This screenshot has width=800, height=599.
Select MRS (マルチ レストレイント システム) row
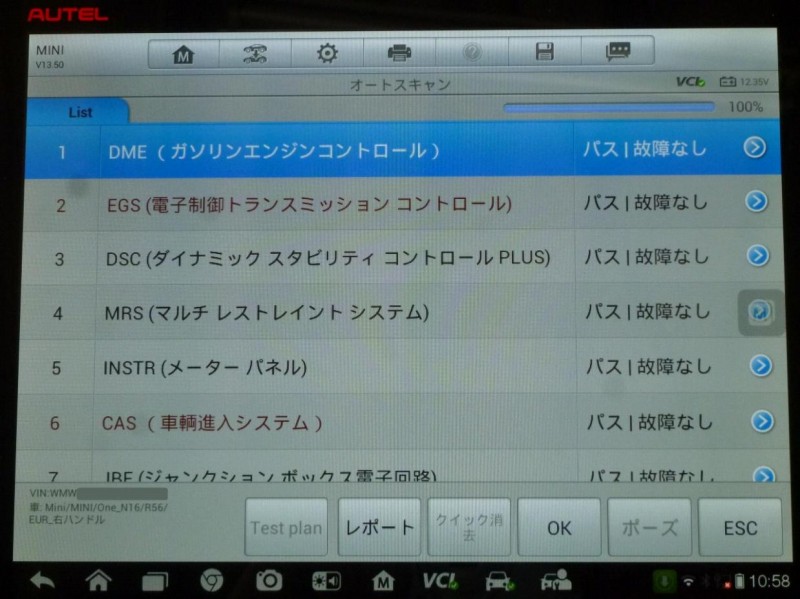click(x=403, y=312)
